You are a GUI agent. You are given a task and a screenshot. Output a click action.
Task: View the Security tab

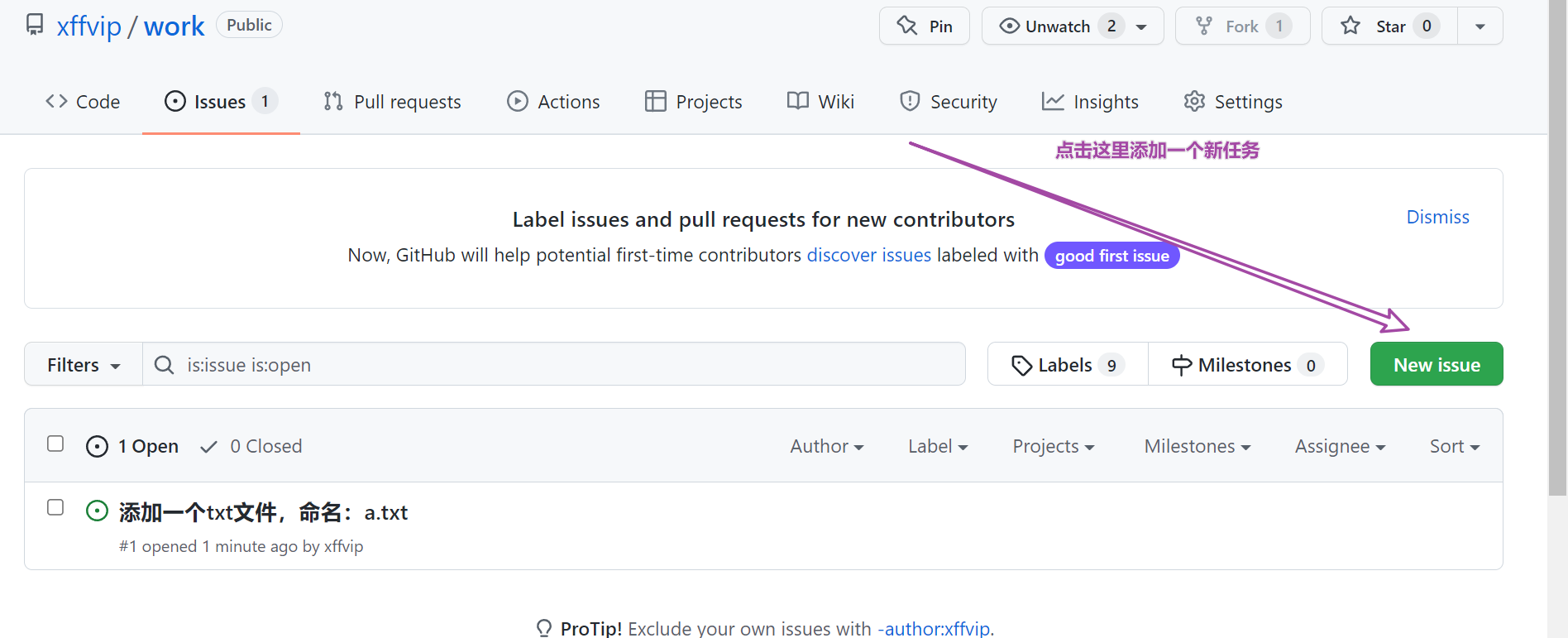948,102
